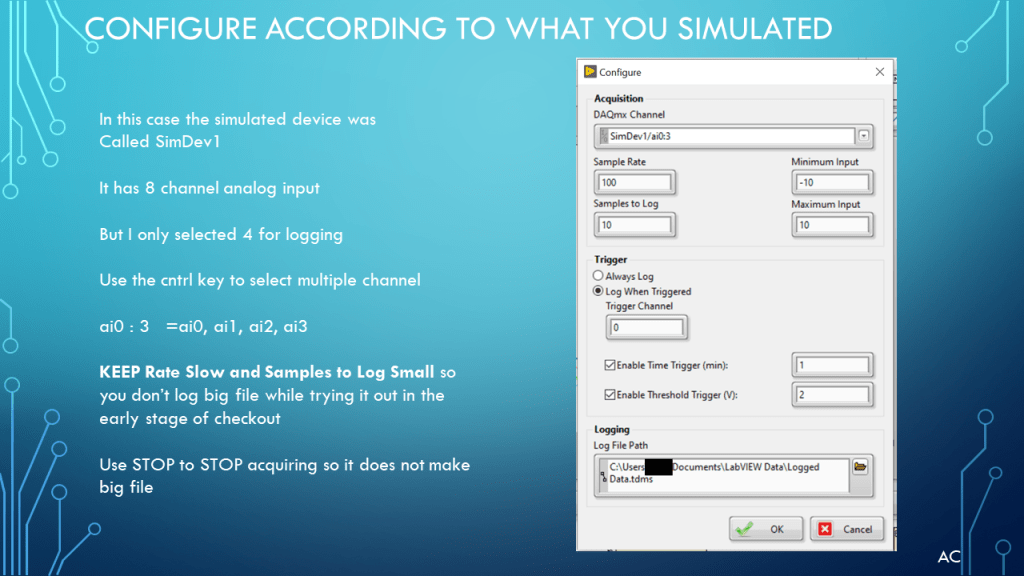The height and width of the screenshot is (576, 1024).
Task: Uncheck Enable Threshold Trigger (V)
Action: [x=611, y=395]
